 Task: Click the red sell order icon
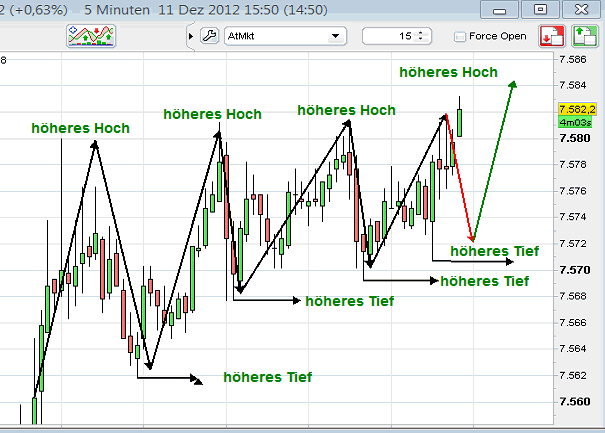coord(552,36)
